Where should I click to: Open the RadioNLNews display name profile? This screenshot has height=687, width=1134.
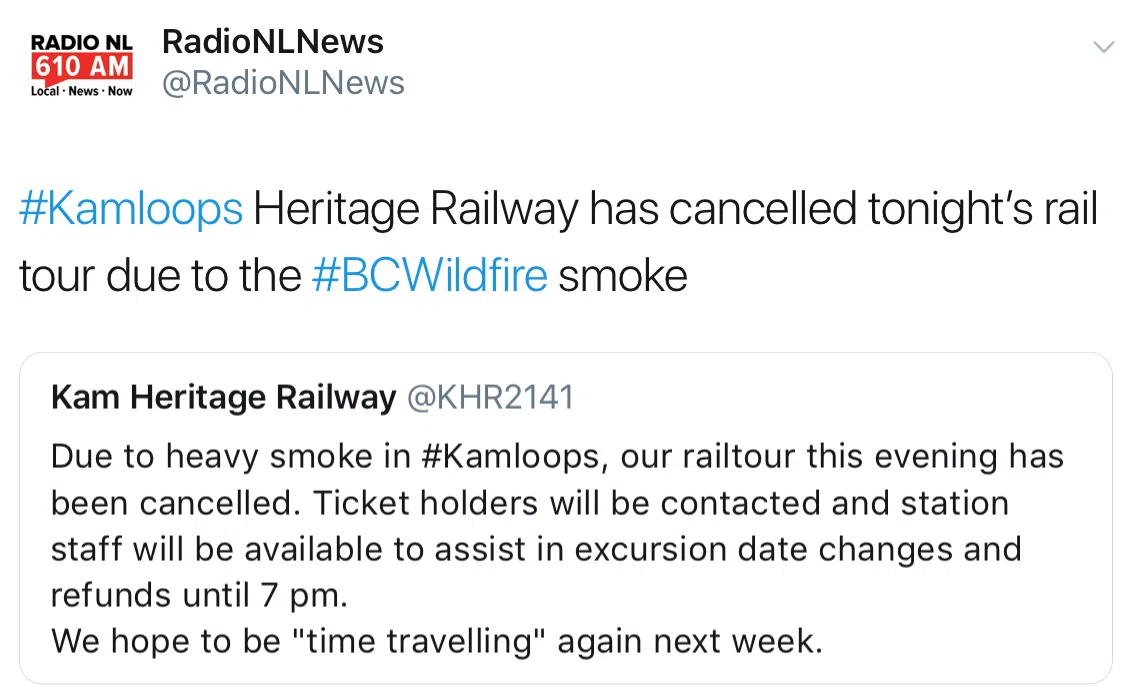tap(272, 42)
